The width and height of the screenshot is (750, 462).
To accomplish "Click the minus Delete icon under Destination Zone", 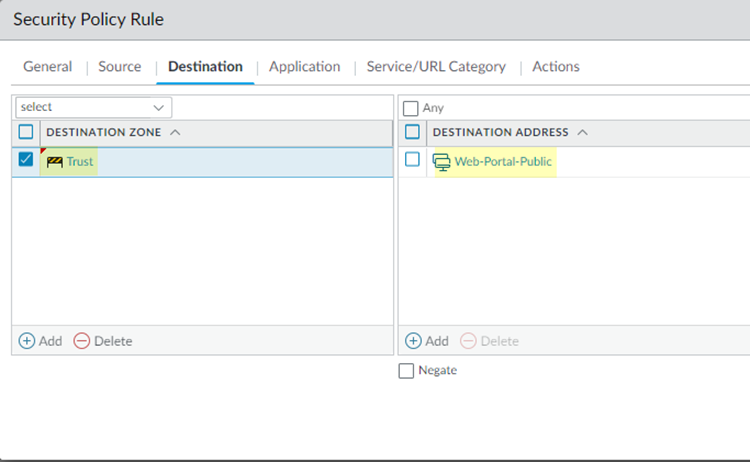I will [x=82, y=341].
